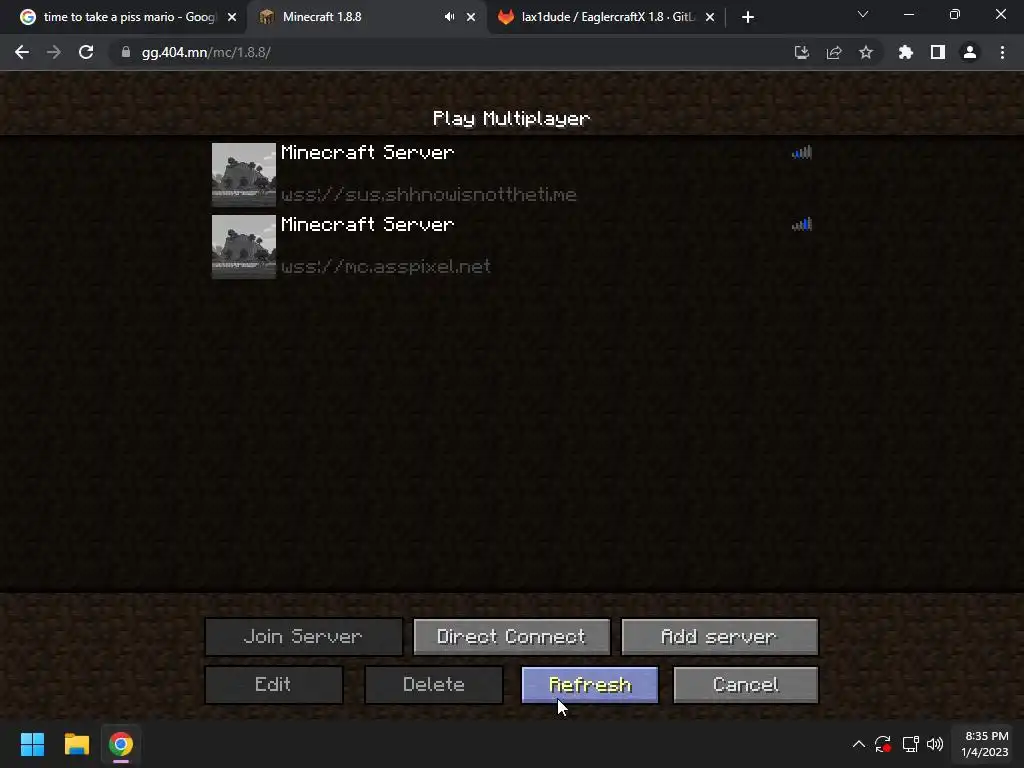Image resolution: width=1024 pixels, height=768 pixels.
Task: Click the wss://sus.shhnowisnotthetime address text
Action: click(428, 195)
